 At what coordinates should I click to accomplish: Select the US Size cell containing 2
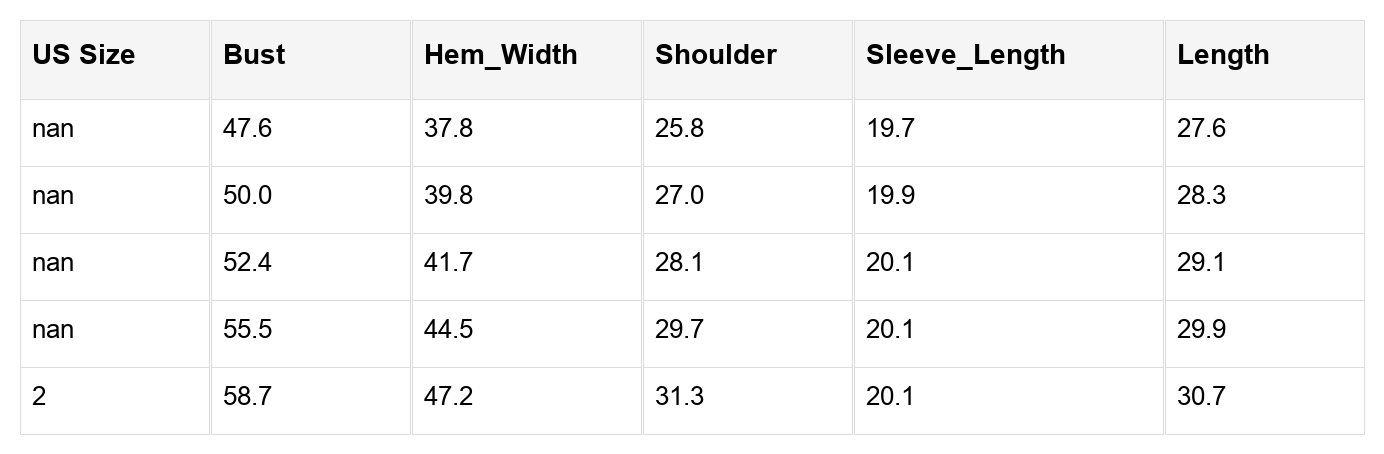click(39, 397)
